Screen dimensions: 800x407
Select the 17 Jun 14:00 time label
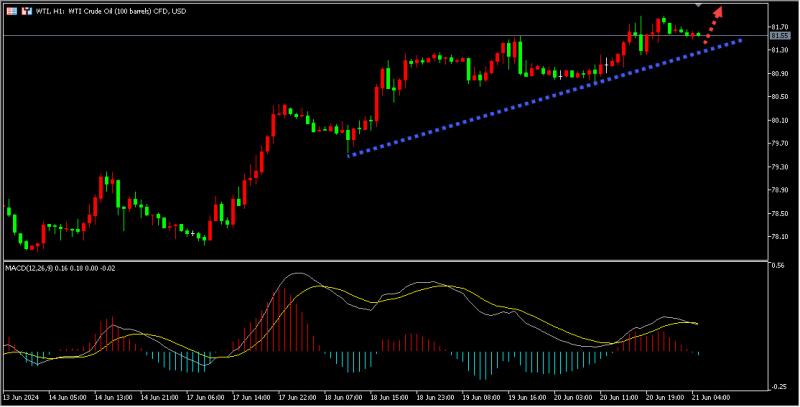point(251,397)
